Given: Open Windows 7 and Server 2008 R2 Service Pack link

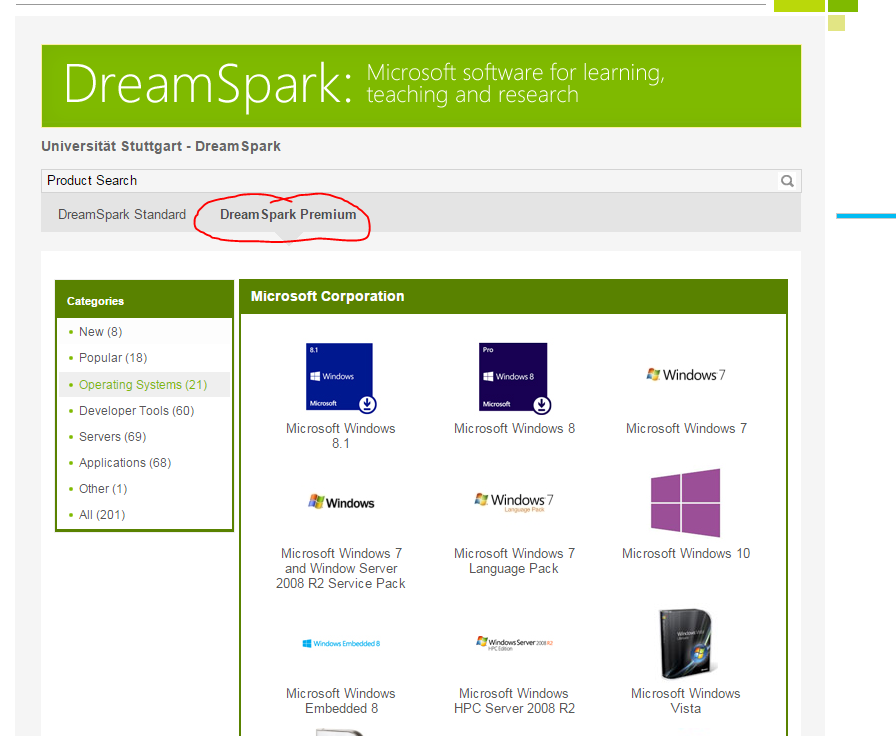Looking at the screenshot, I should (x=341, y=569).
